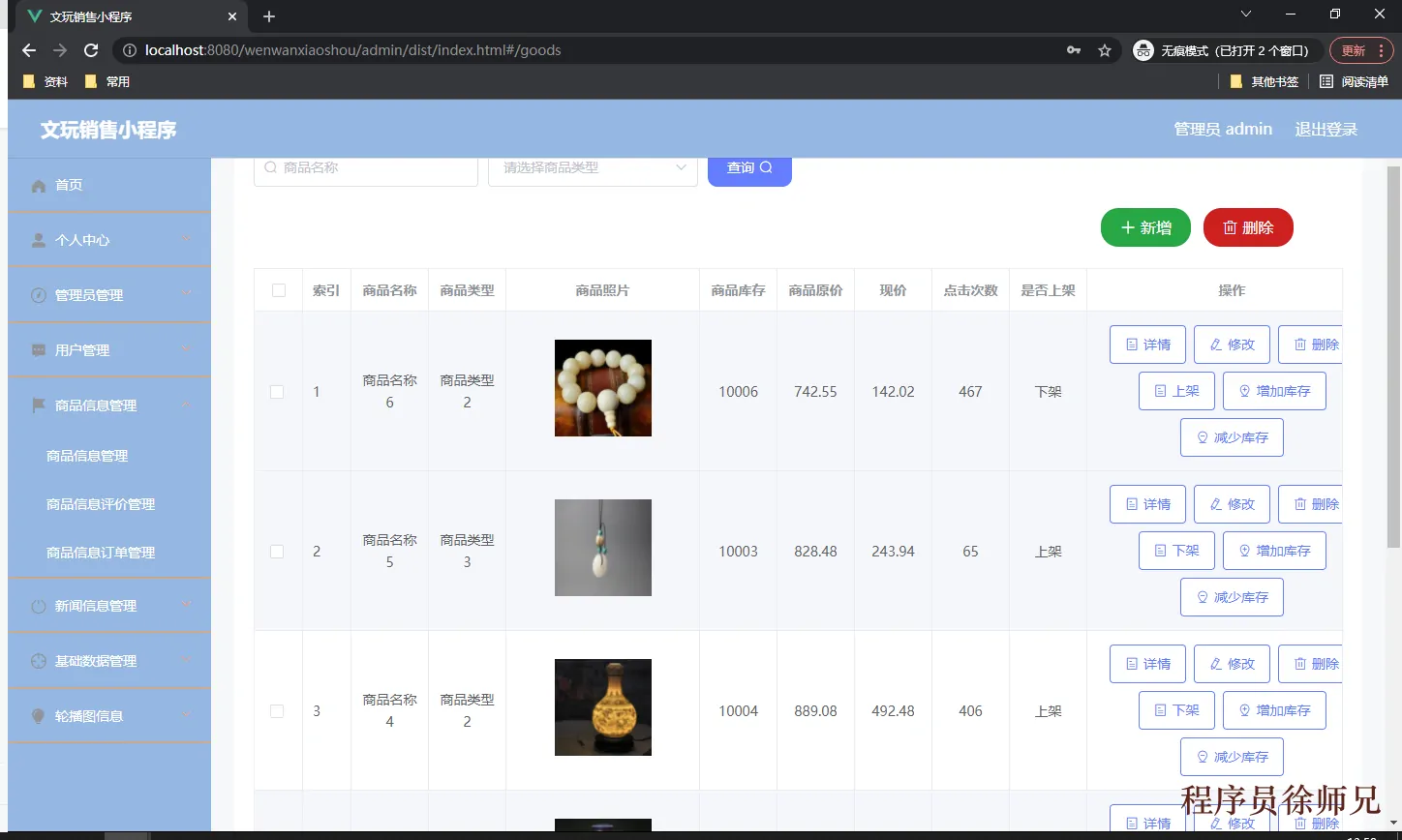Check the row for 商品名称 6
The height and width of the screenshot is (840, 1402).
(x=277, y=392)
